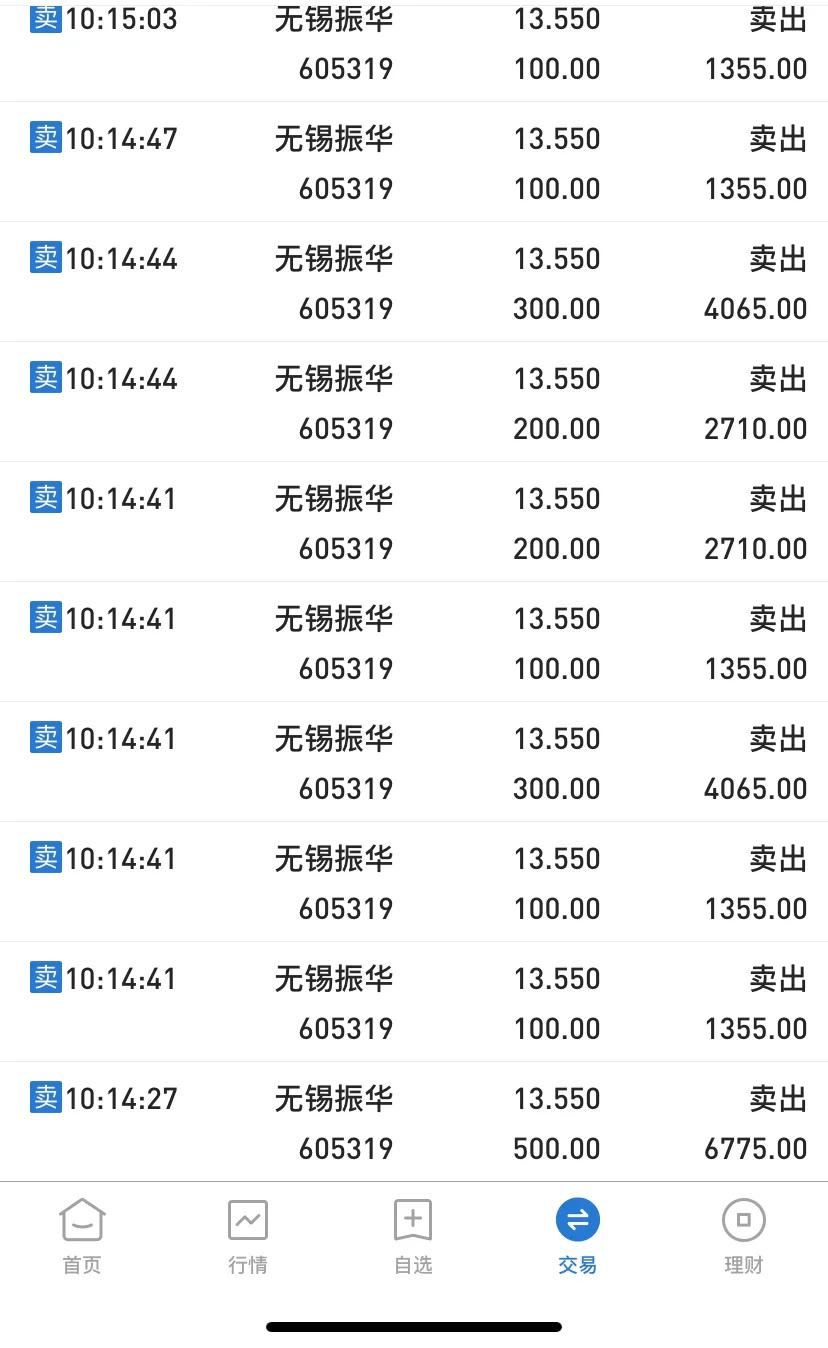Tap the 交易 trade icon
This screenshot has width=828, height=1348.
pyautogui.click(x=578, y=1220)
